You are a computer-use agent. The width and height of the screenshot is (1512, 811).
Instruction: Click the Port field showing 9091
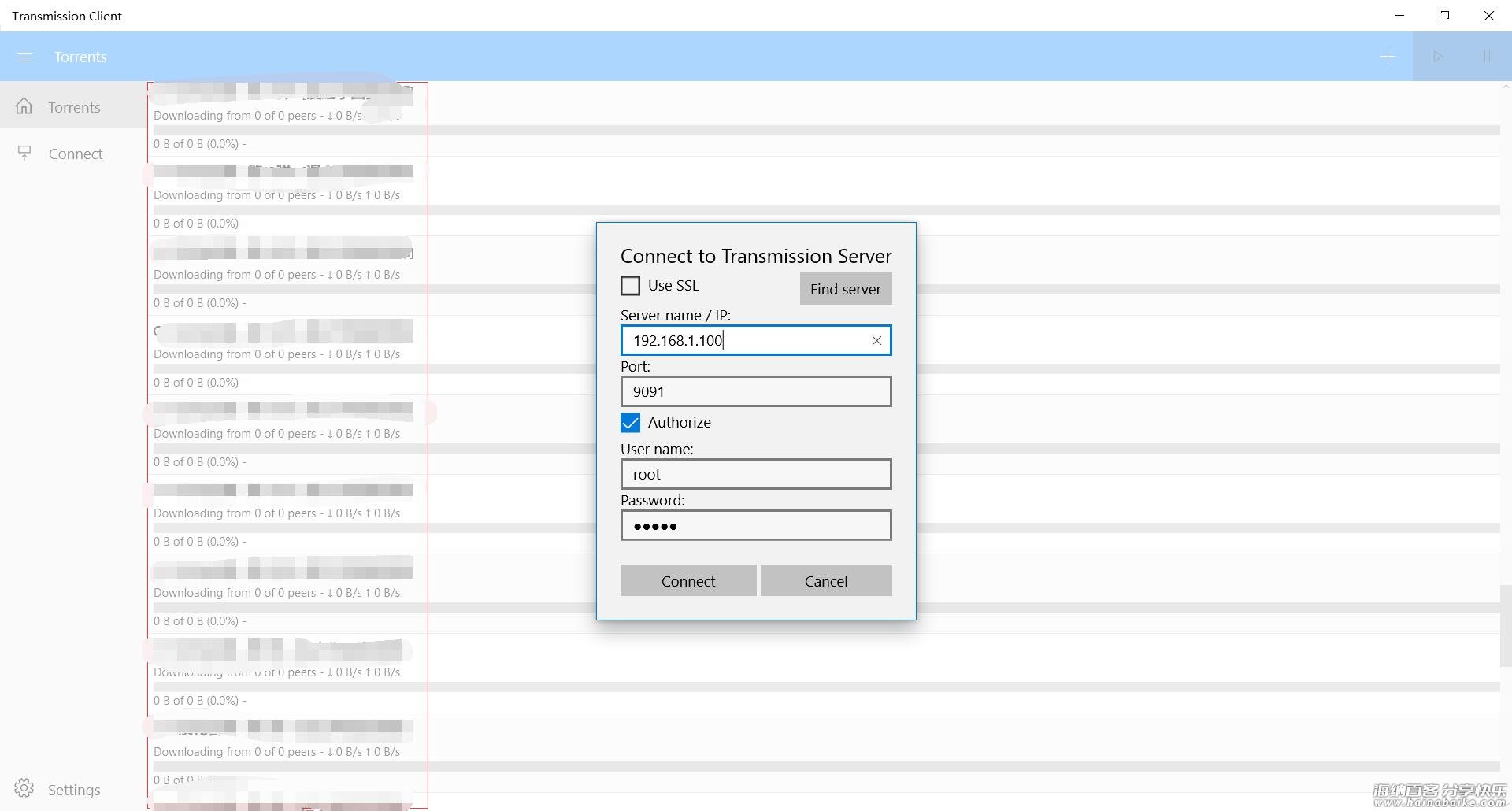pos(756,391)
